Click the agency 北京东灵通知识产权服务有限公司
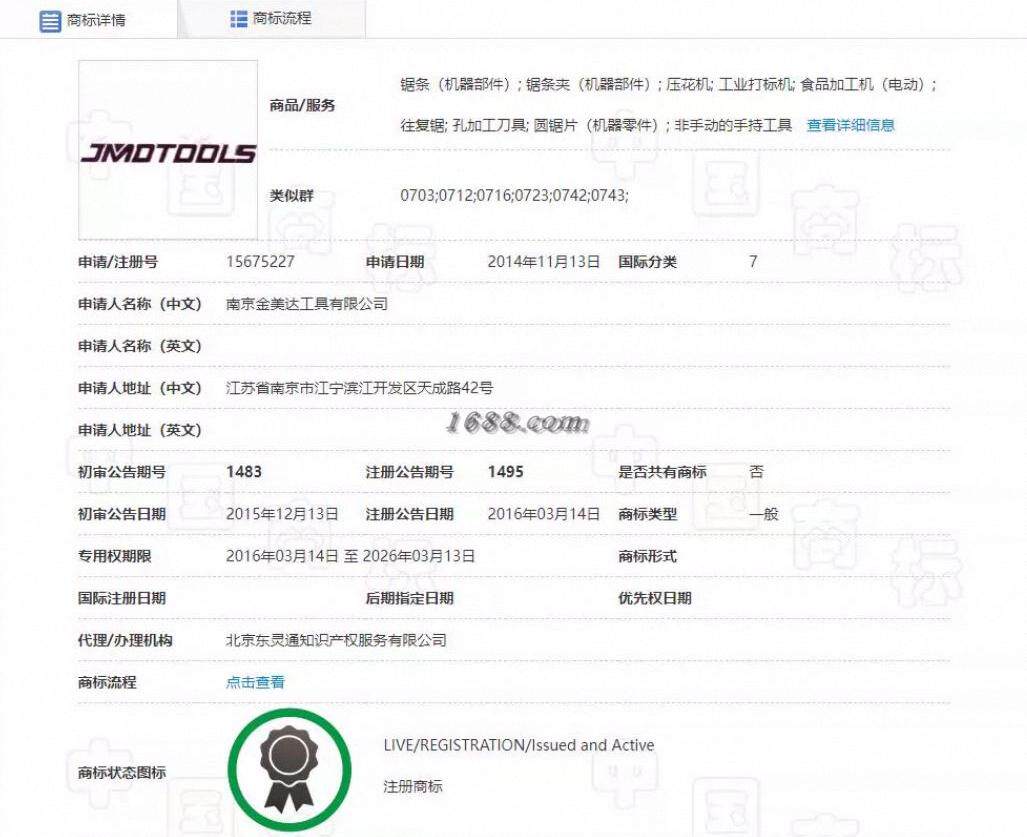The height and width of the screenshot is (837, 1027). point(336,640)
